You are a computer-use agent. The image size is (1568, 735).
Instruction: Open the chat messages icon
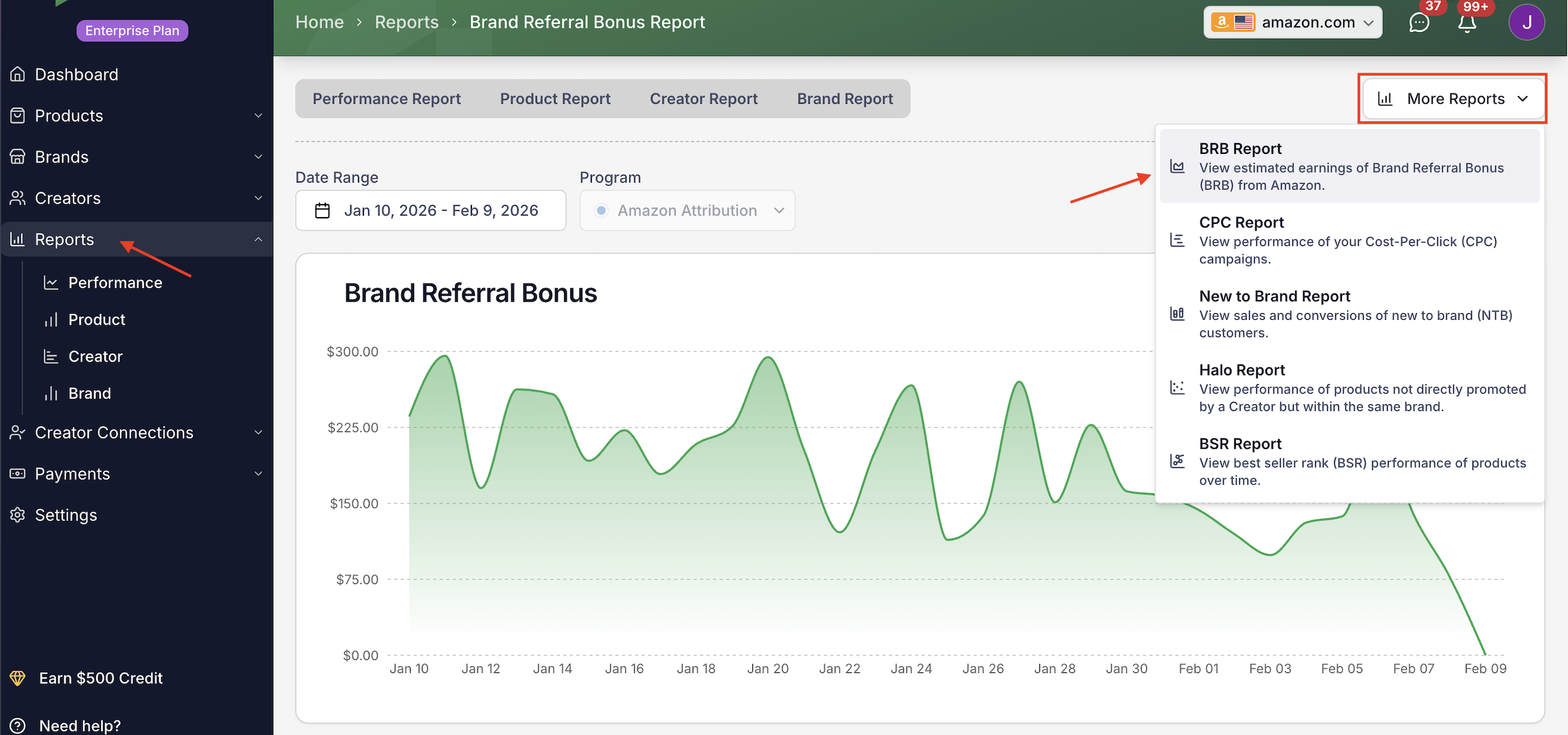[x=1419, y=23]
